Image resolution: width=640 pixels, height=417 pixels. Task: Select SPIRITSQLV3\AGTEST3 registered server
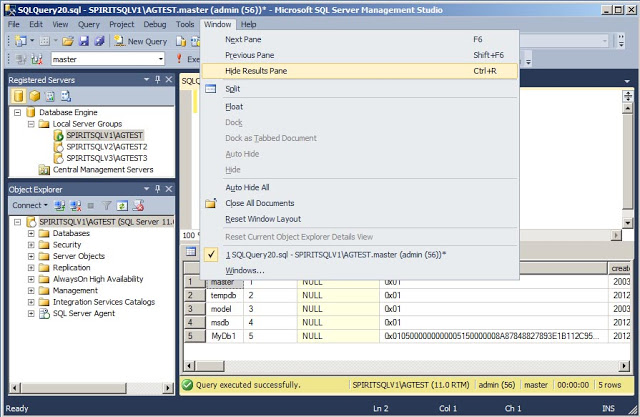click(x=107, y=158)
